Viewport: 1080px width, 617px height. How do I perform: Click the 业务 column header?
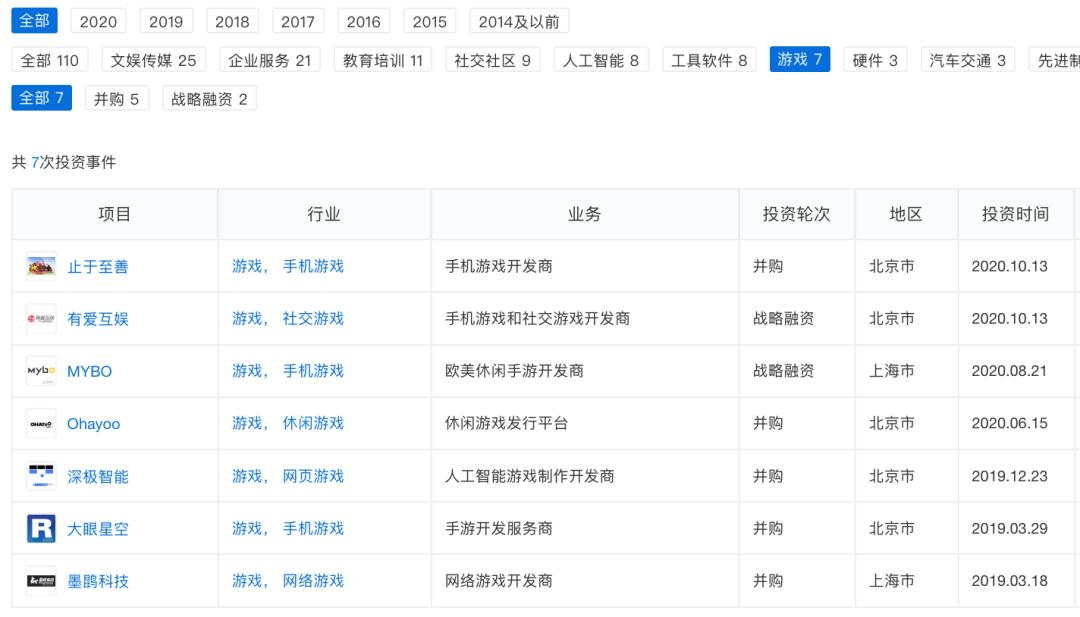pyautogui.click(x=584, y=214)
